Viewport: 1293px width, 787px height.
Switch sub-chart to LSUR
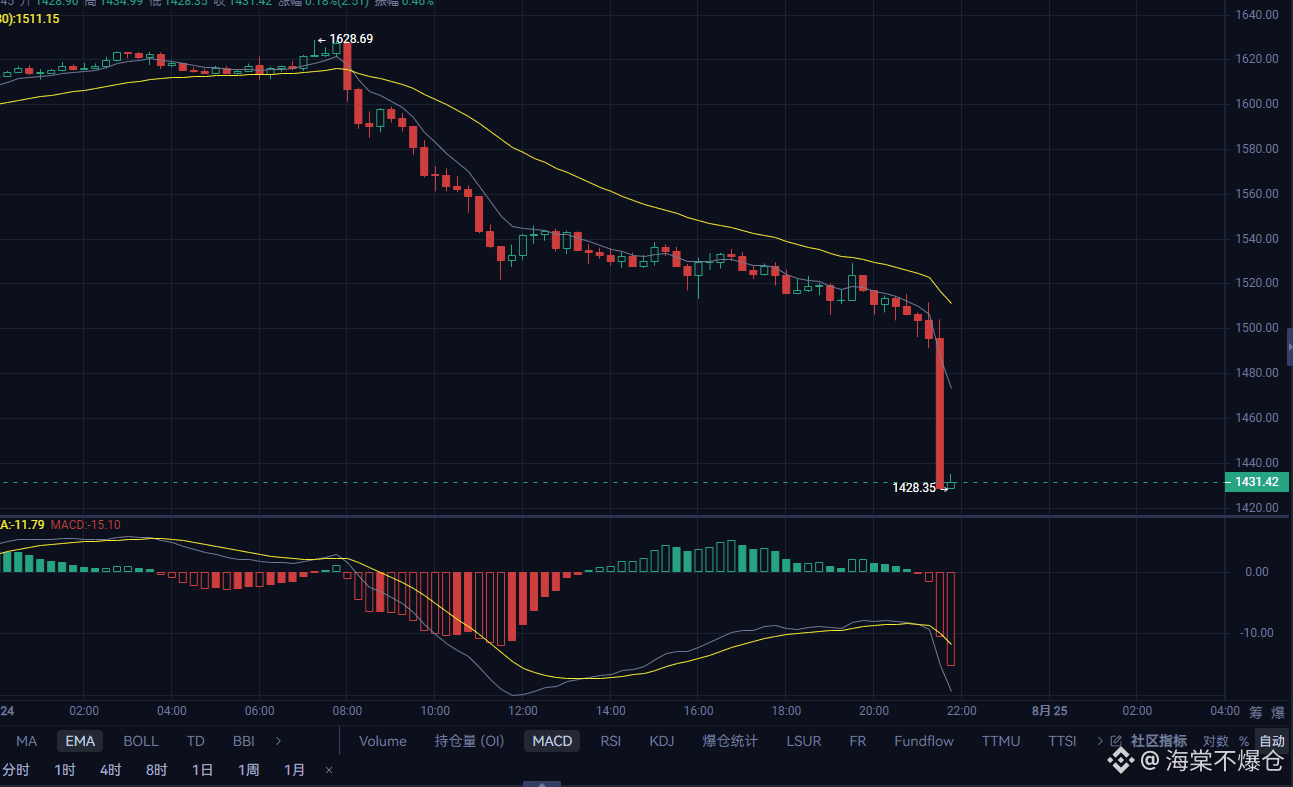pyautogui.click(x=804, y=741)
